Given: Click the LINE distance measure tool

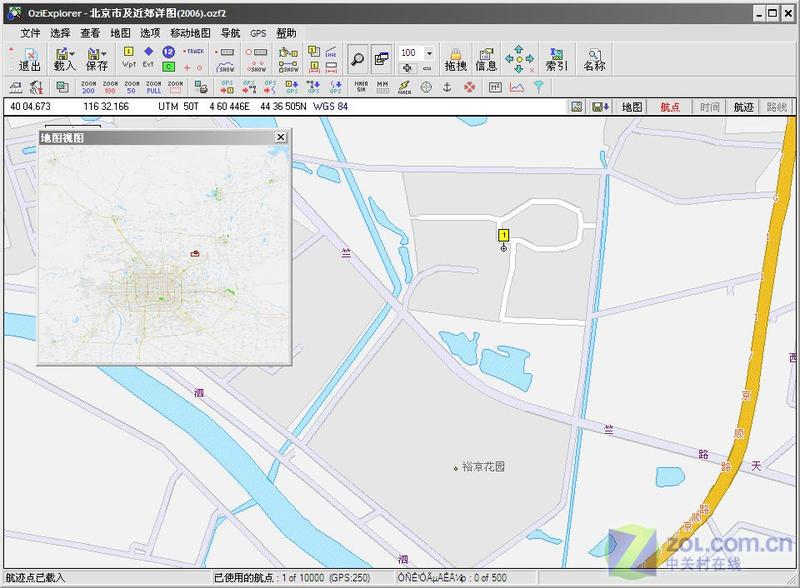Looking at the screenshot, I should click(331, 51).
